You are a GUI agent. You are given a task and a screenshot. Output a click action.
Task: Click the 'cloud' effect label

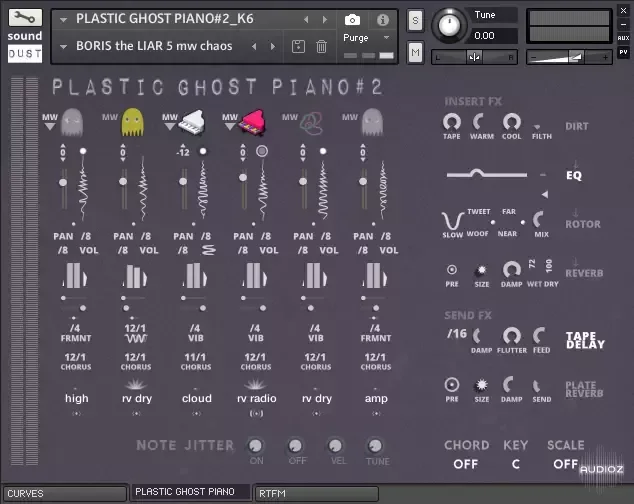pyautogui.click(x=197, y=398)
